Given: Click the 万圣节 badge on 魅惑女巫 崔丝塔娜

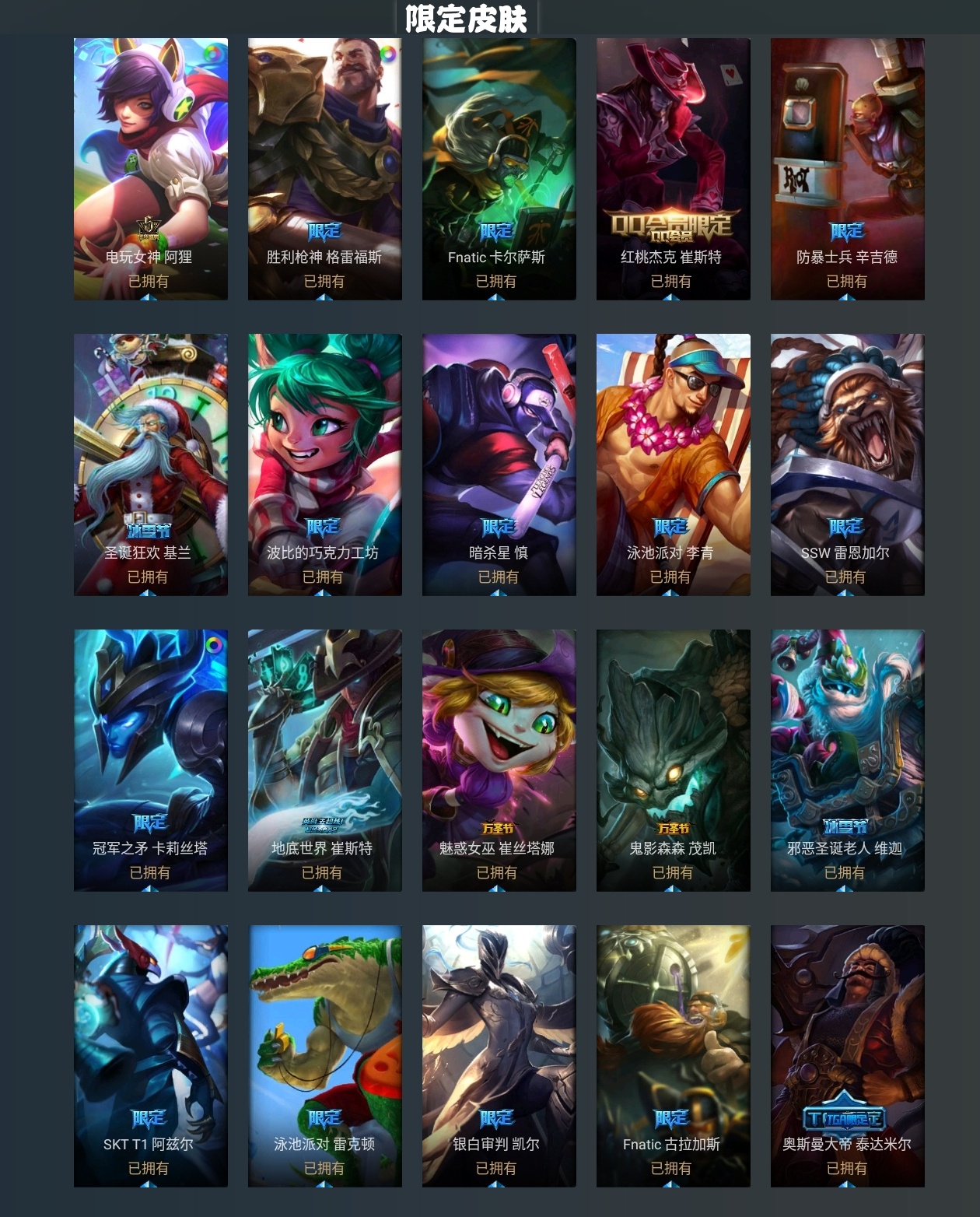Looking at the screenshot, I should (x=498, y=829).
